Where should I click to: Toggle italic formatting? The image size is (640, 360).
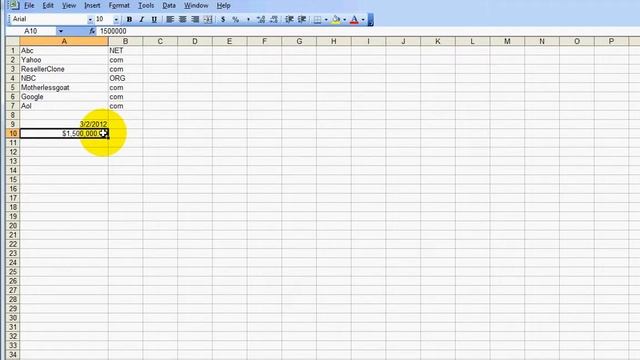click(142, 19)
